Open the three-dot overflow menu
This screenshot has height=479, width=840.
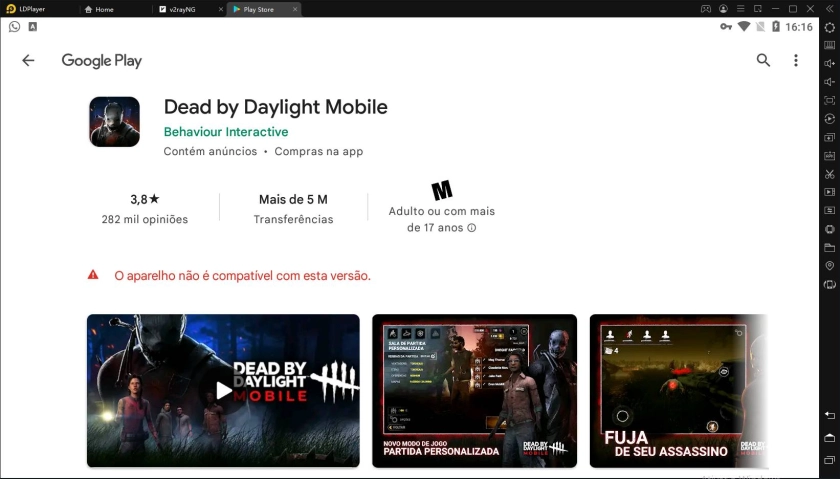[x=796, y=61]
